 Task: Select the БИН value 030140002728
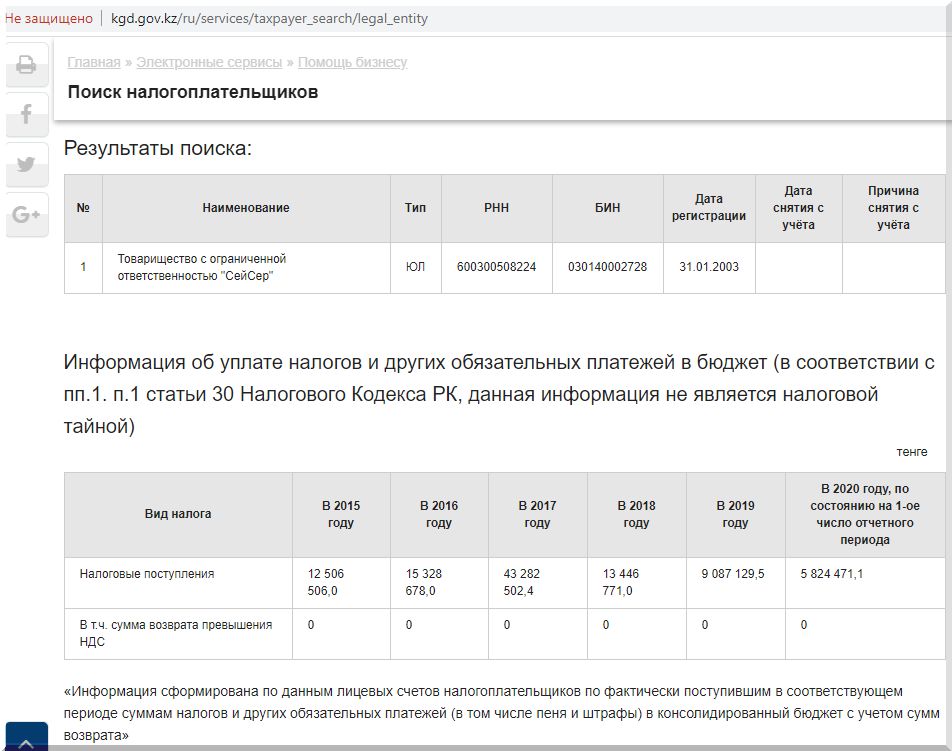click(x=608, y=267)
